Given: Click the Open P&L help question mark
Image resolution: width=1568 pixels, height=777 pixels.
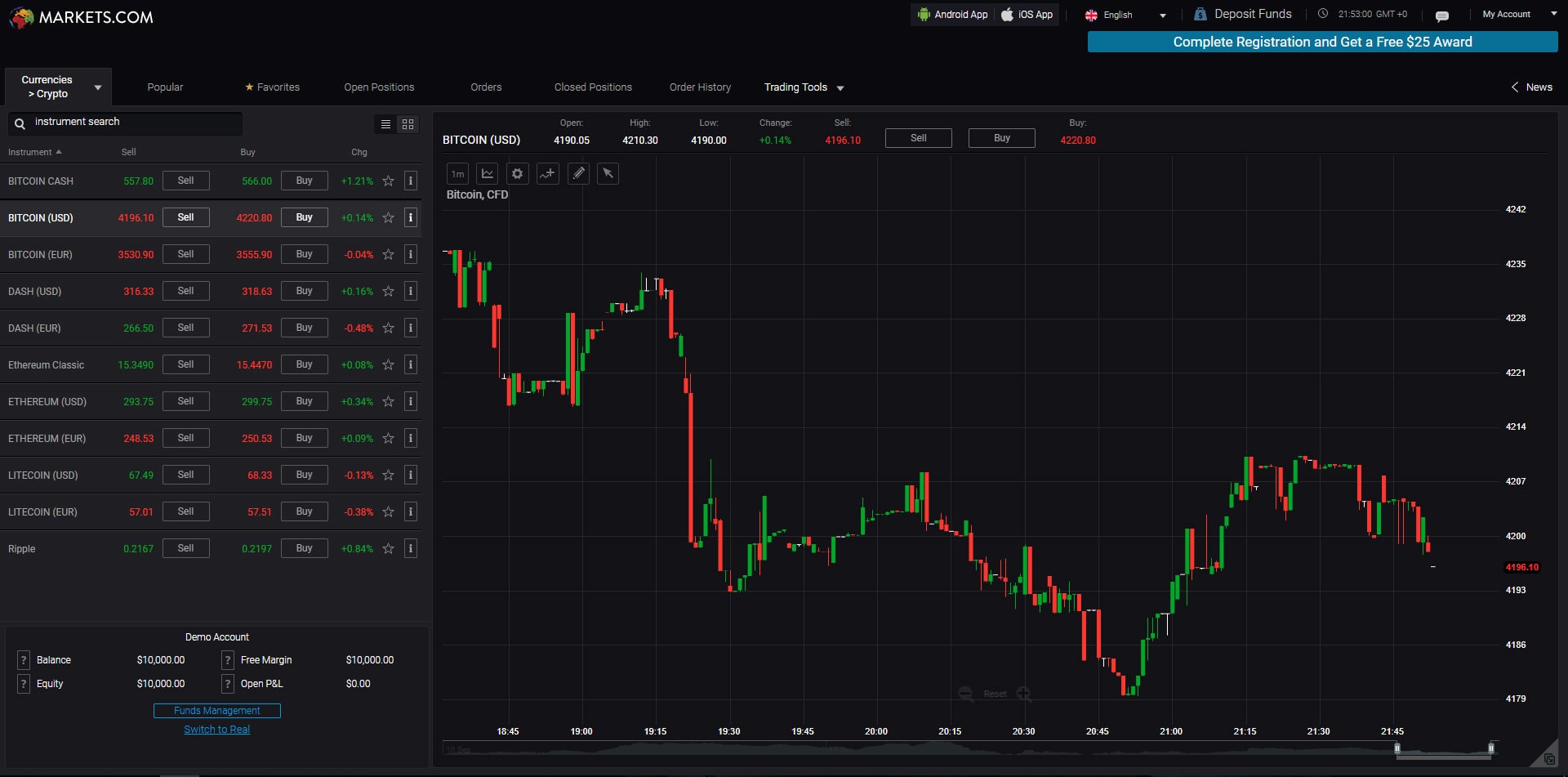Looking at the screenshot, I should pos(228,684).
